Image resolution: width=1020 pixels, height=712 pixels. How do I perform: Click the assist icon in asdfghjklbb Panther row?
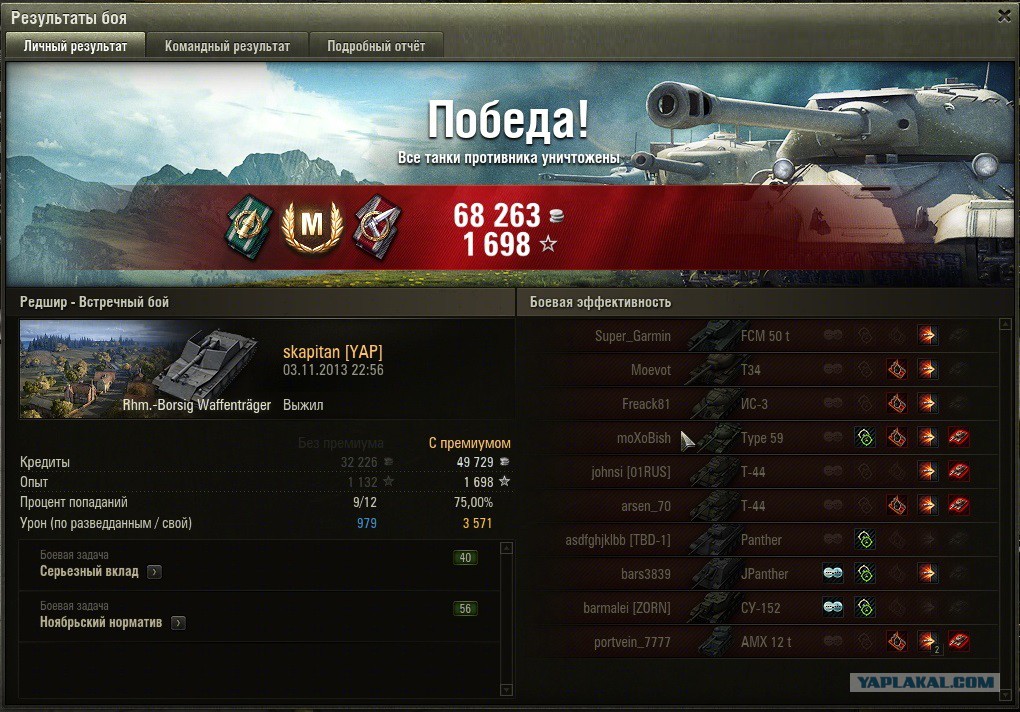pyautogui.click(x=865, y=540)
